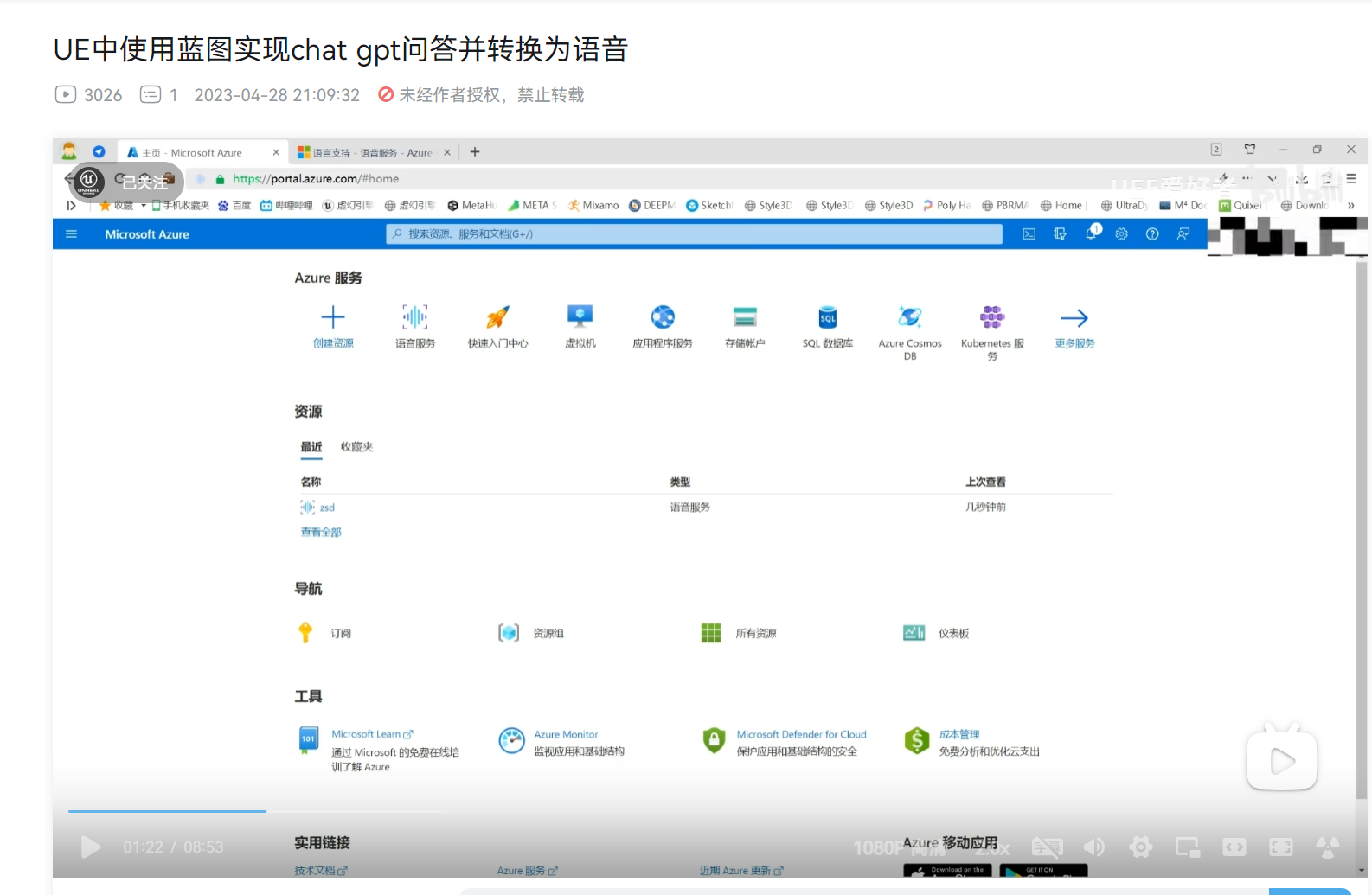
Task: Open directory and subscription filter icon
Action: tap(1060, 234)
